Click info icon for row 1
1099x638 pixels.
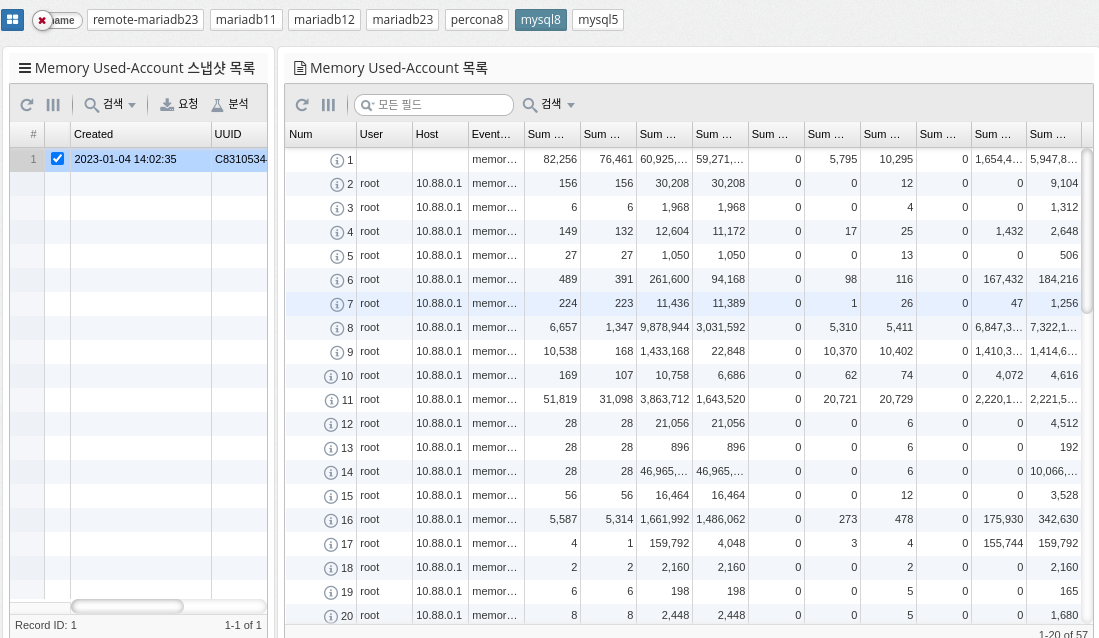pos(337,160)
